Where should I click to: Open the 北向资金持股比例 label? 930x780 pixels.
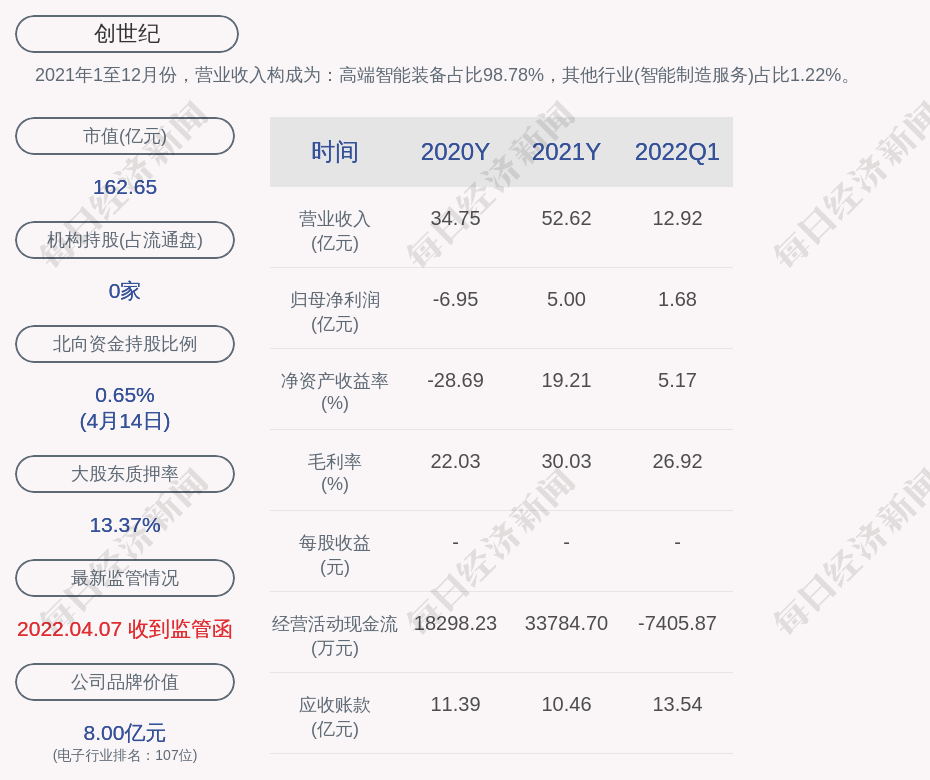pos(125,344)
